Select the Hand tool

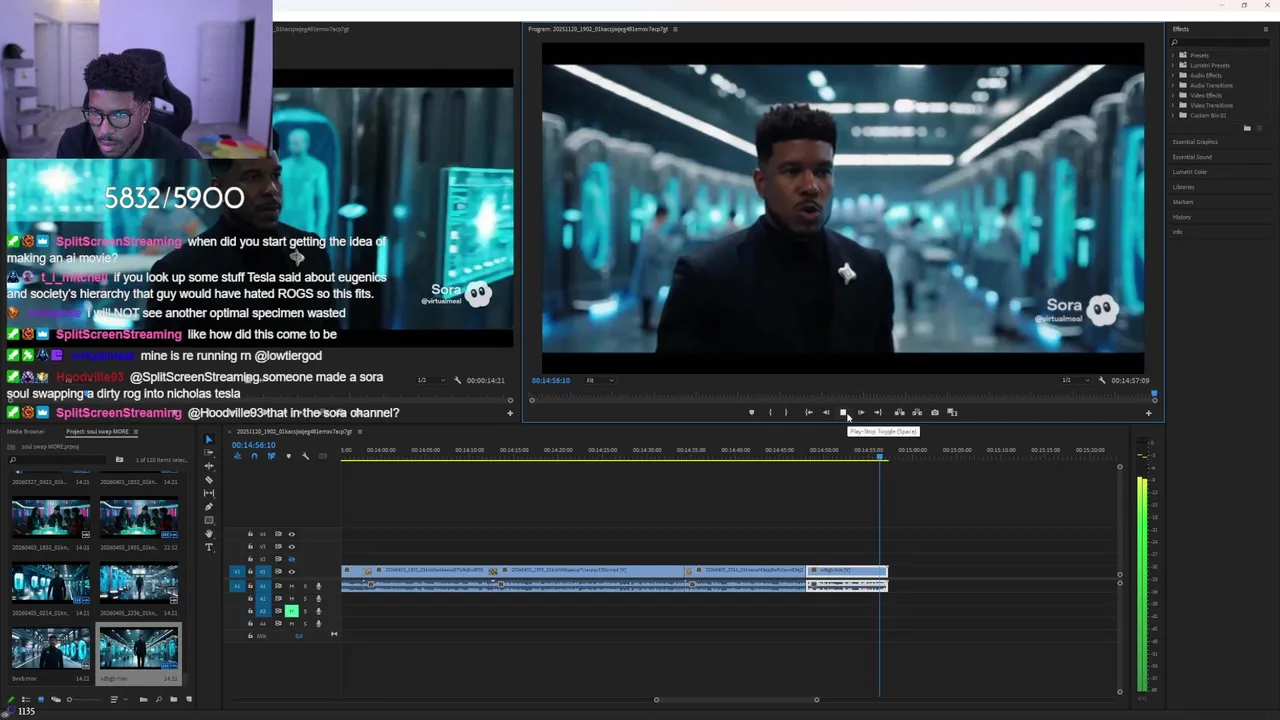coord(209,534)
